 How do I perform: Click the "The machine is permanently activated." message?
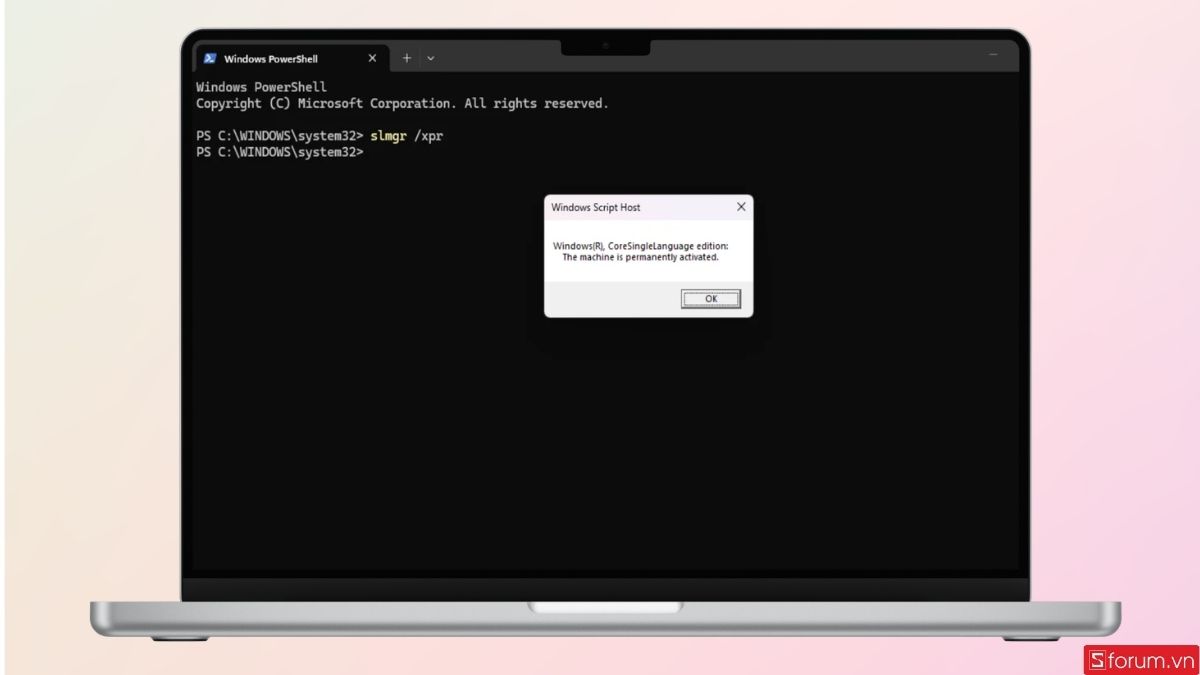(641, 257)
